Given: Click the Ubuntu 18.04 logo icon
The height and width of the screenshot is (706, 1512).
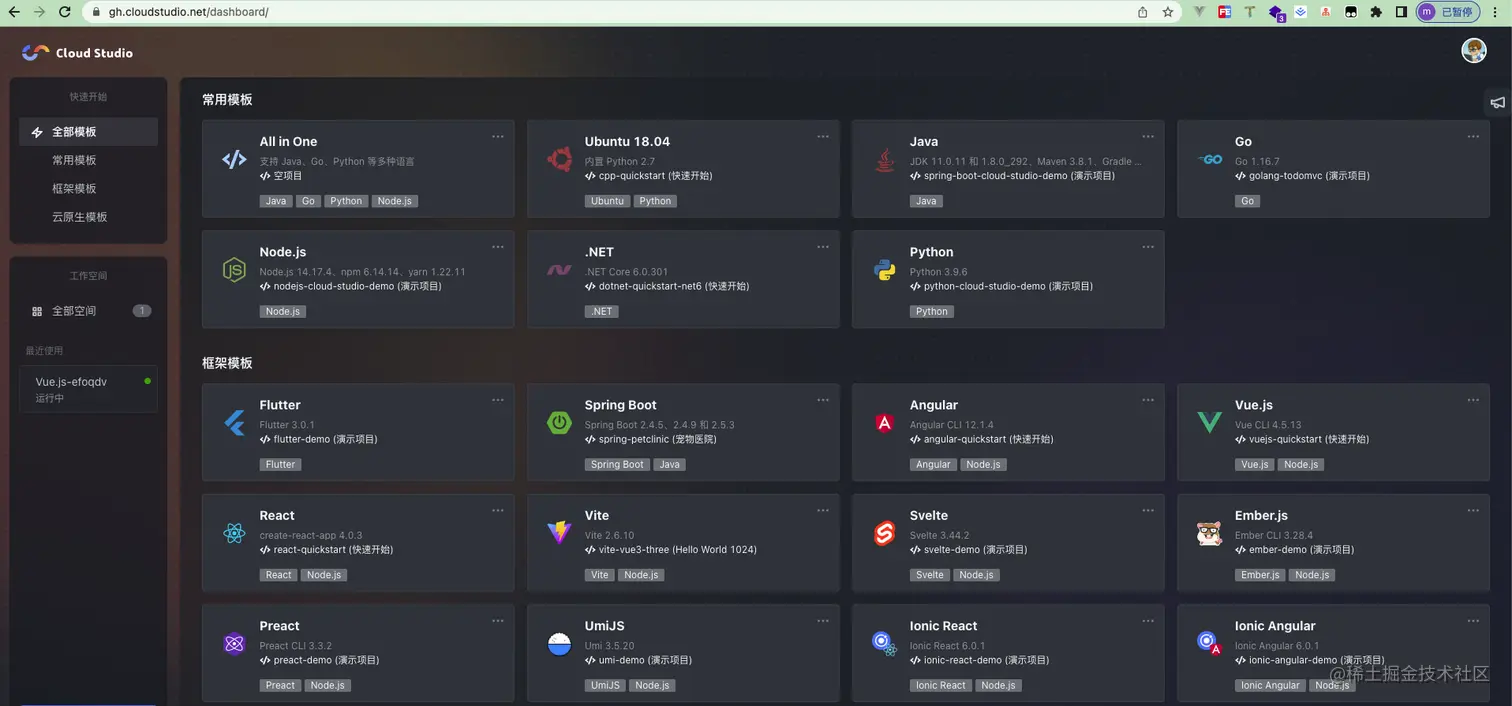Looking at the screenshot, I should 559,159.
